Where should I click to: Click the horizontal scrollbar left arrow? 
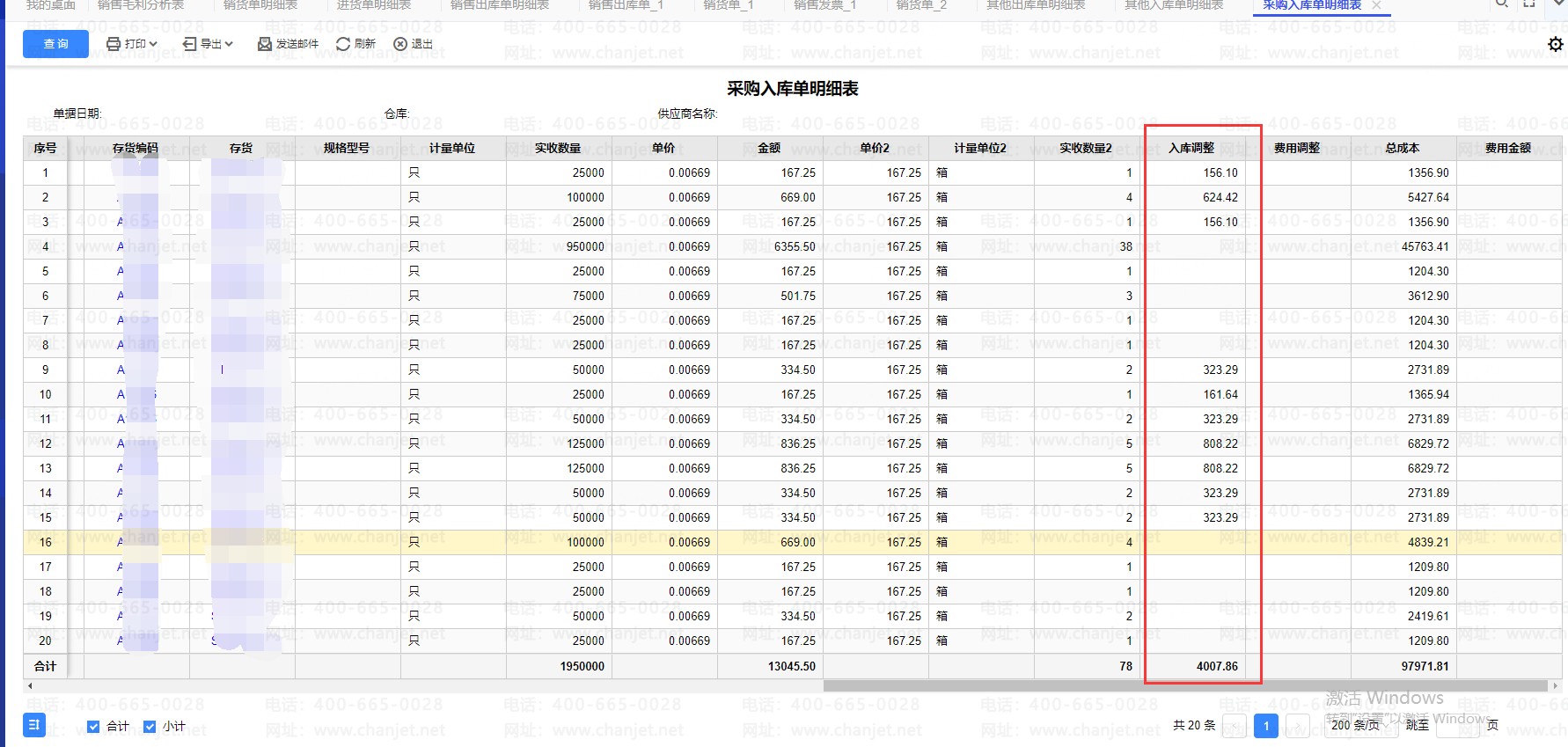pyautogui.click(x=30, y=685)
